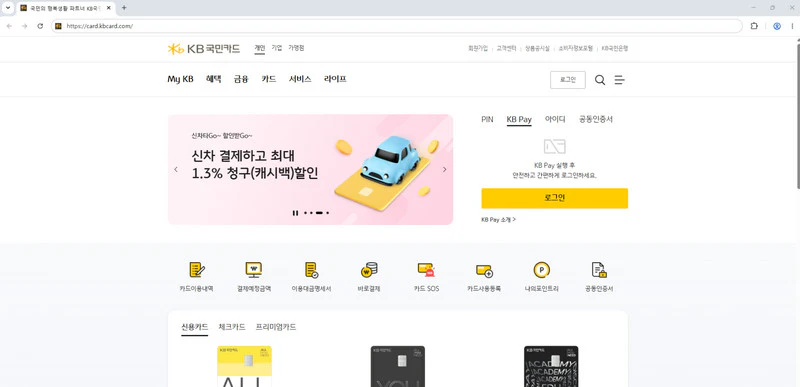Screen dimensions: 800x387
Task: Open the 상품공시실 top link
Action: (x=537, y=48)
